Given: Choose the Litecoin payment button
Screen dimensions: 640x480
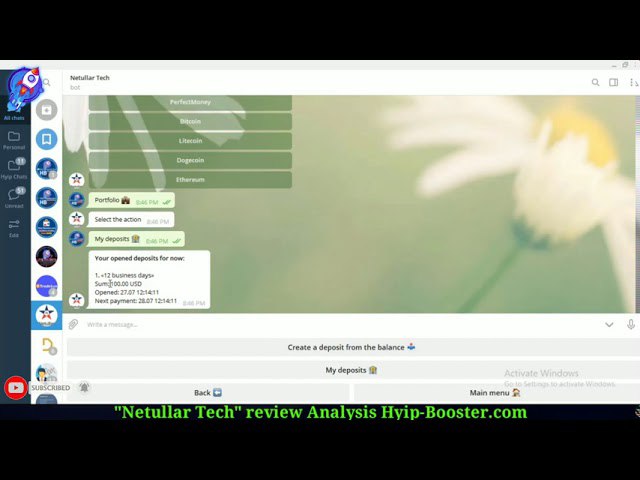Looking at the screenshot, I should pyautogui.click(x=190, y=141).
